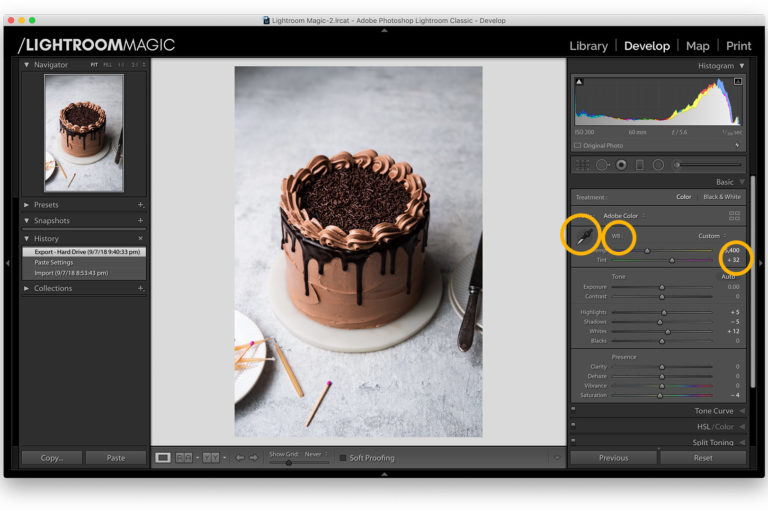Clear History with the X icon
The width and height of the screenshot is (768, 511).
point(141,239)
